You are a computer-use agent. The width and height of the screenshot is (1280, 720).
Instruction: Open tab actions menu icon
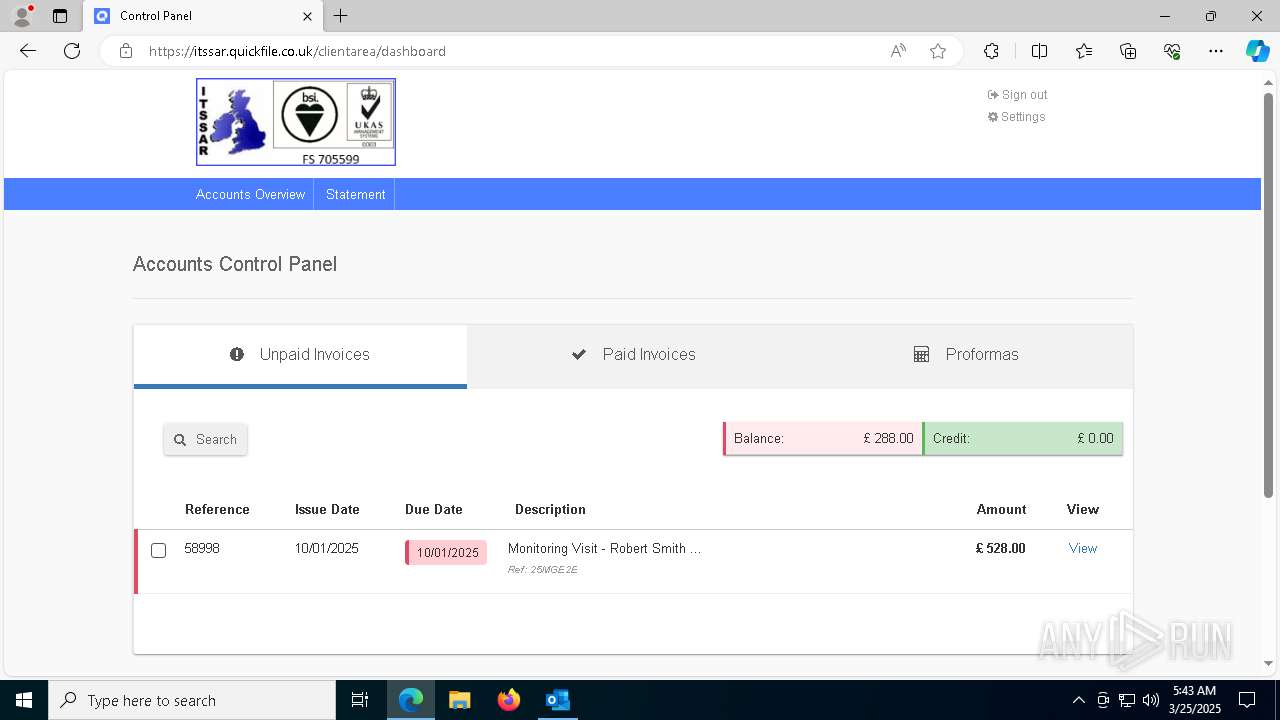(60, 16)
